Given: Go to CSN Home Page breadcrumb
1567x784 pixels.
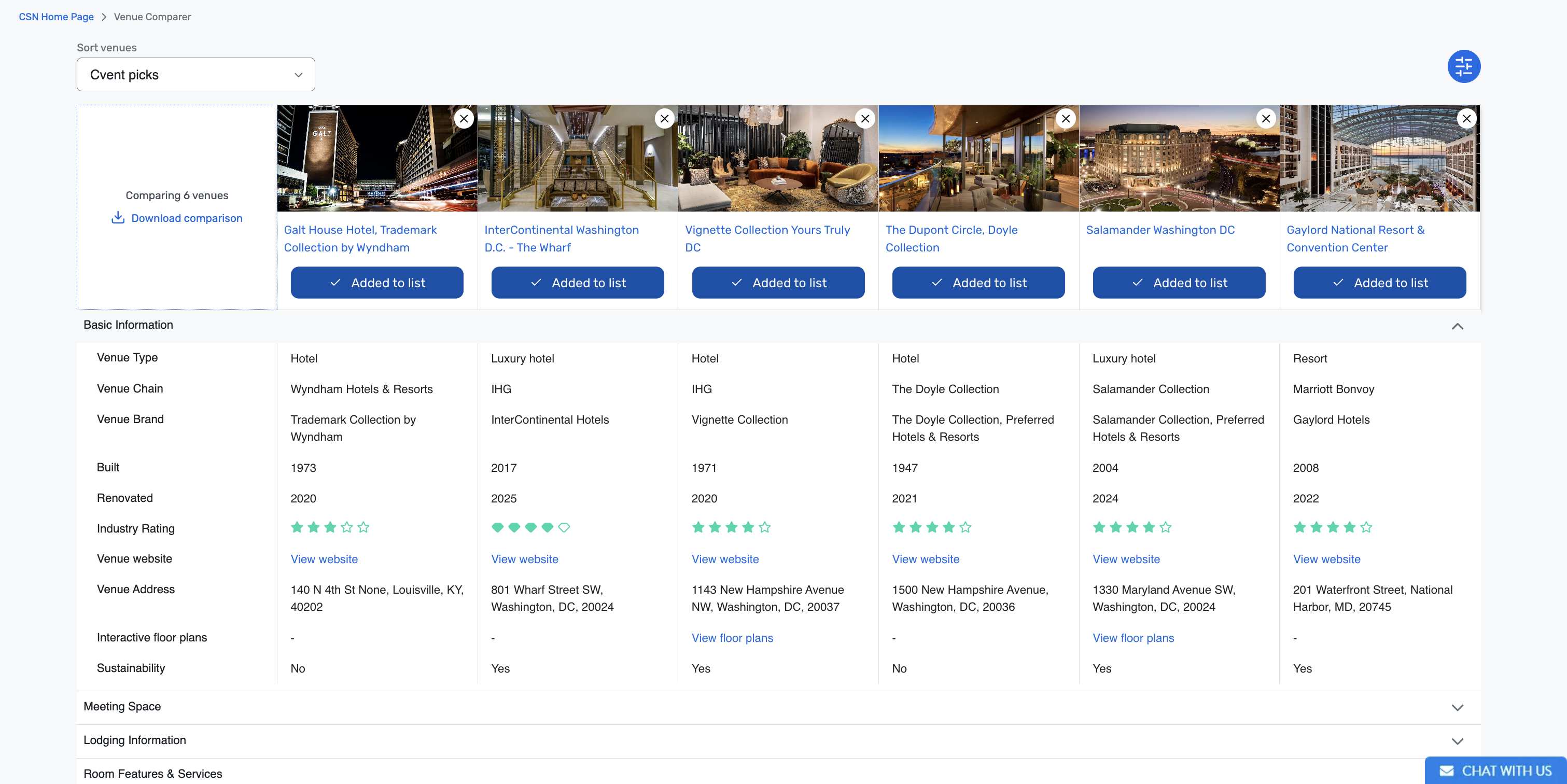Looking at the screenshot, I should click(56, 17).
